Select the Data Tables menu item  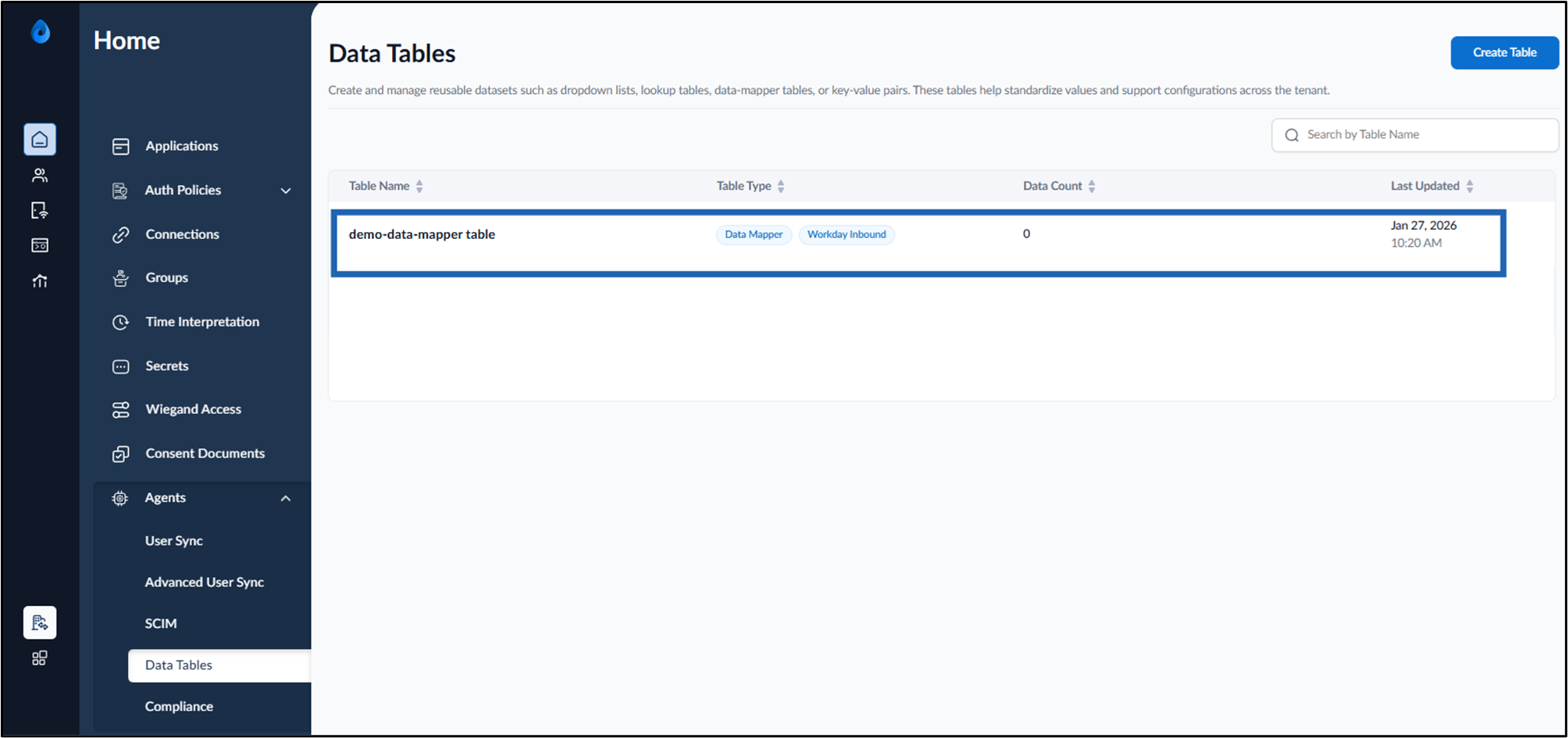(219, 665)
